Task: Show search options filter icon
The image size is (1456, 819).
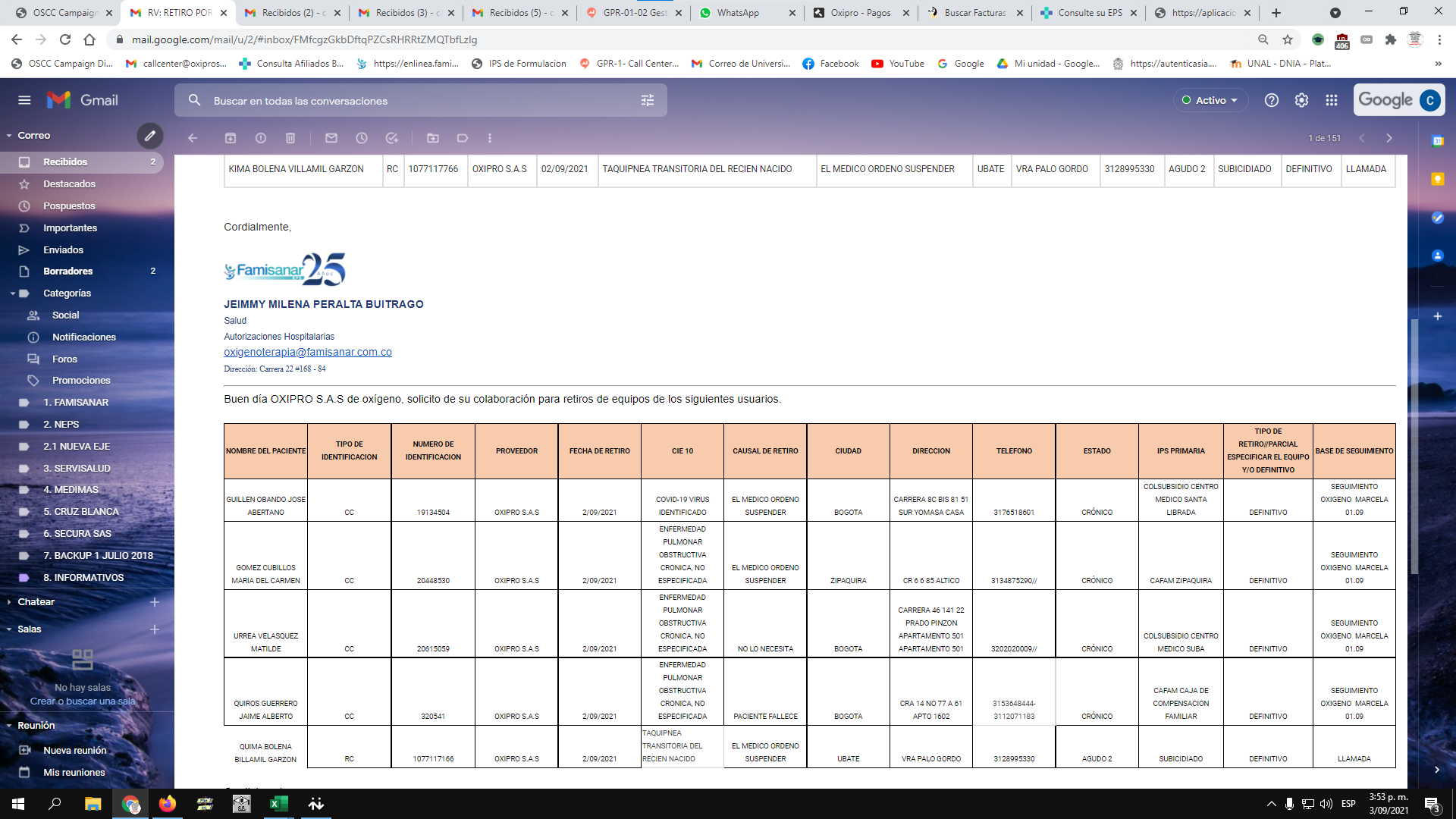Action: (648, 100)
